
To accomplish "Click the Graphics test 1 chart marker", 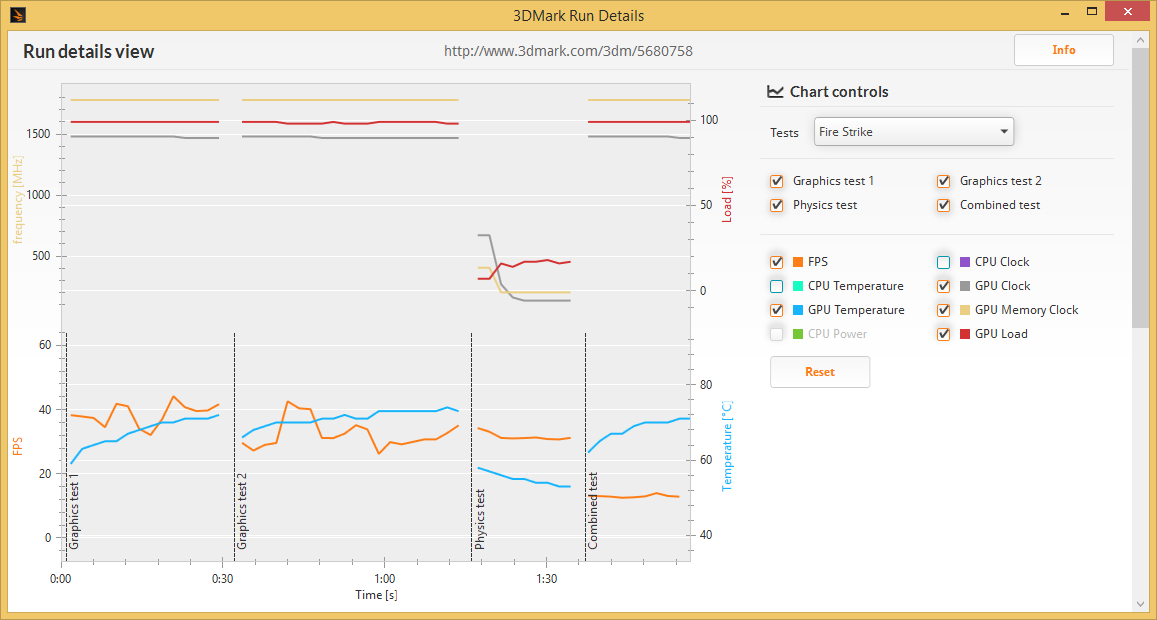I will pyautogui.click(x=74, y=509).
